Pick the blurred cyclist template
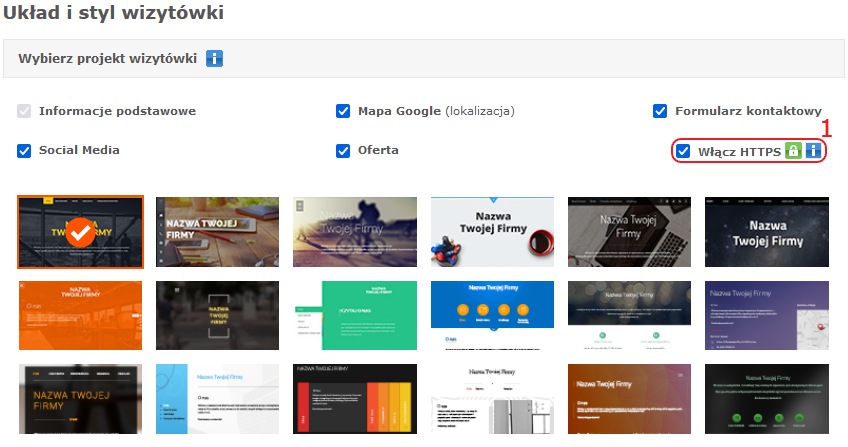Image resolution: width=848 pixels, height=447 pixels. [355, 232]
